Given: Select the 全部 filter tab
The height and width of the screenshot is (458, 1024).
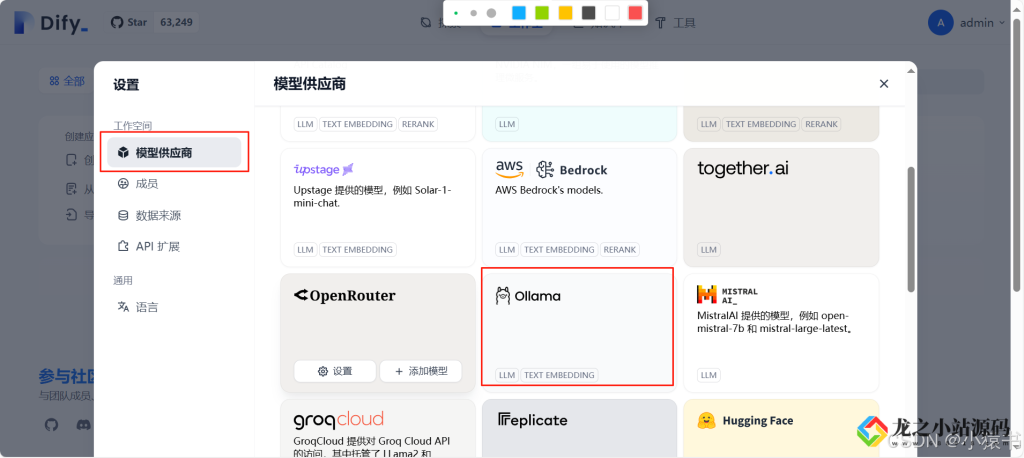Looking at the screenshot, I should (x=67, y=81).
